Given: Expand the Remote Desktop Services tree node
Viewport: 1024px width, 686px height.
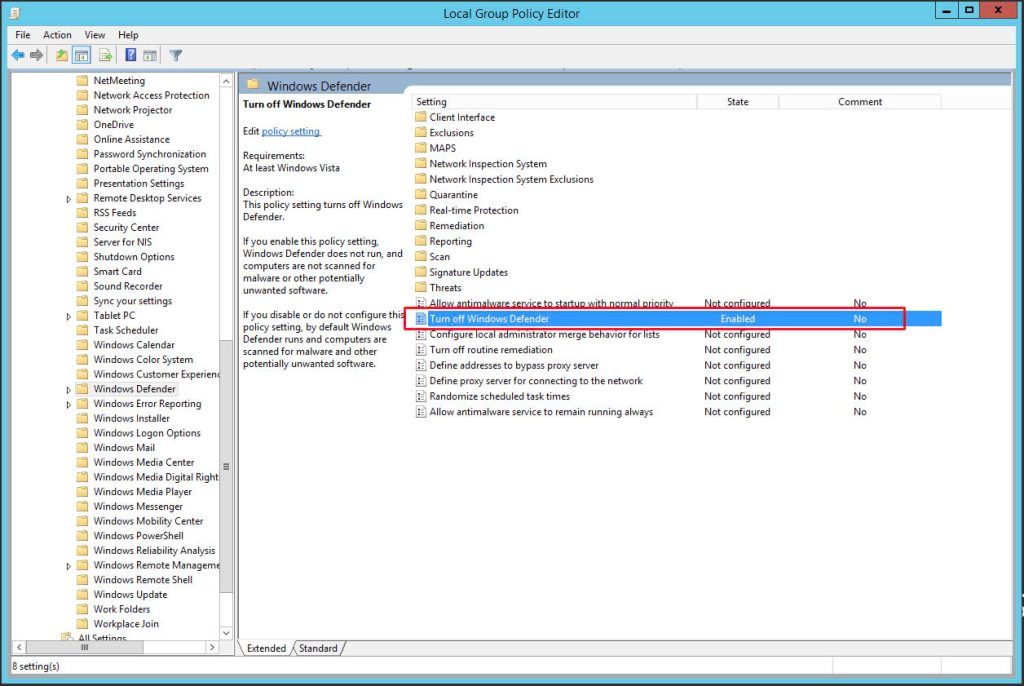Looking at the screenshot, I should 69,199.
